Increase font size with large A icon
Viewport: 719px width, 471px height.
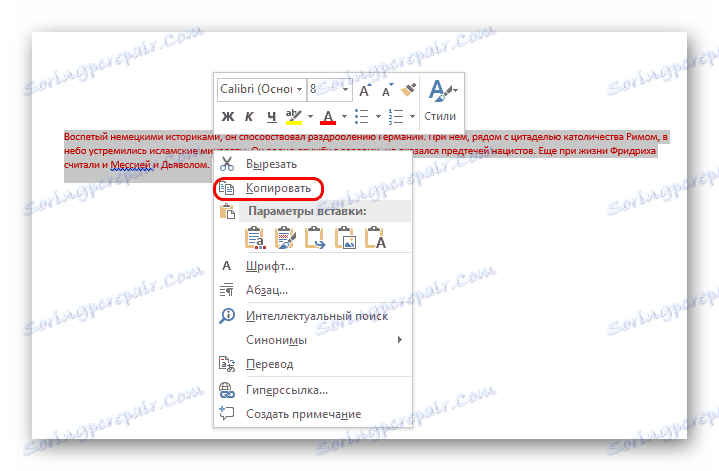tap(365, 90)
